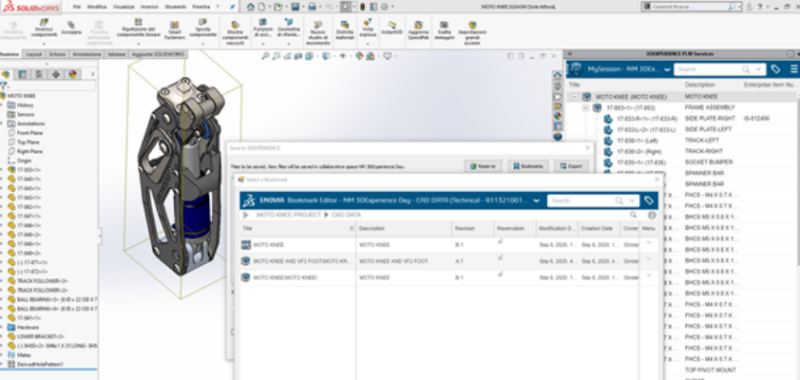Collapse the 17-853 FRAME ASSEMBLY node
Screen dimensions: 800x380
586,108
